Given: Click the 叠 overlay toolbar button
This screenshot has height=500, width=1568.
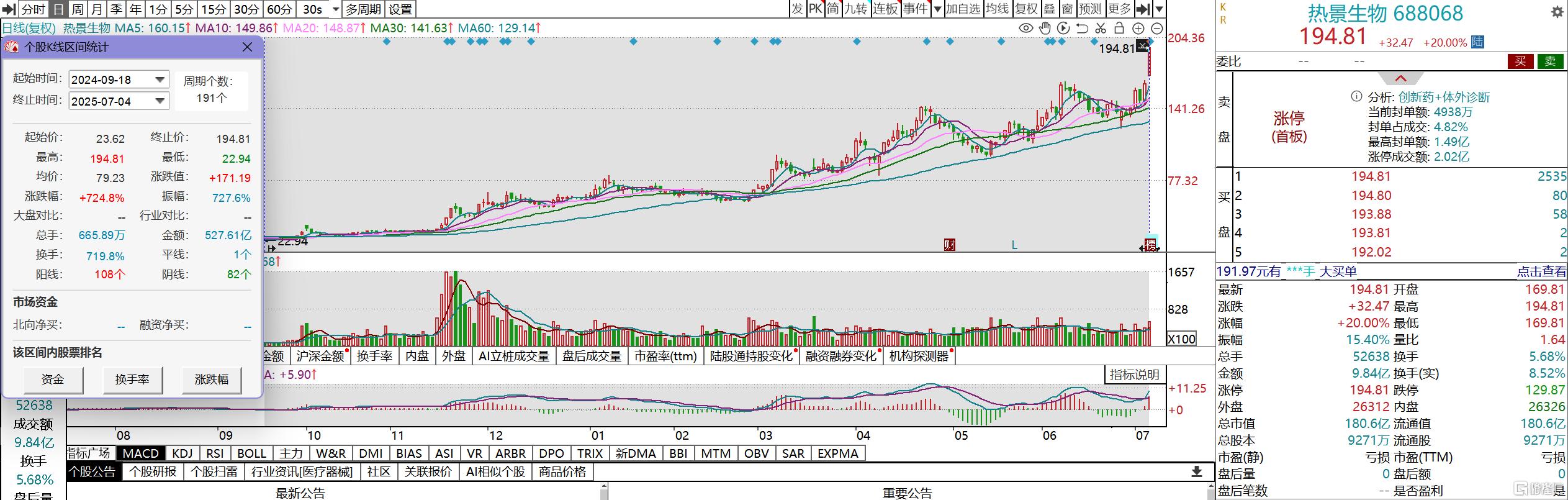Looking at the screenshot, I should coord(1049,9).
